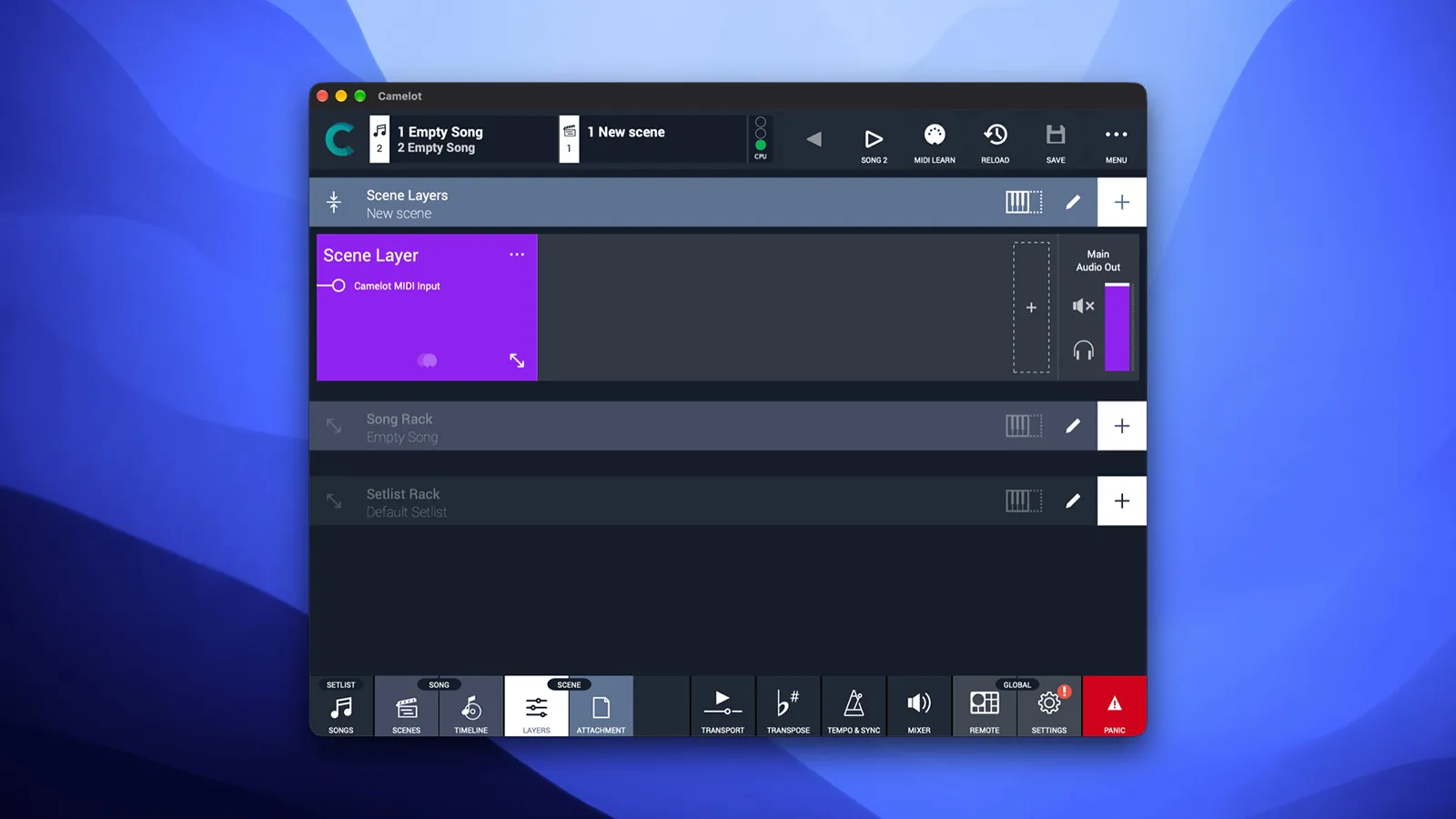1456x819 pixels.
Task: Add an item in the dashed placeholder slot
Action: point(1031,308)
